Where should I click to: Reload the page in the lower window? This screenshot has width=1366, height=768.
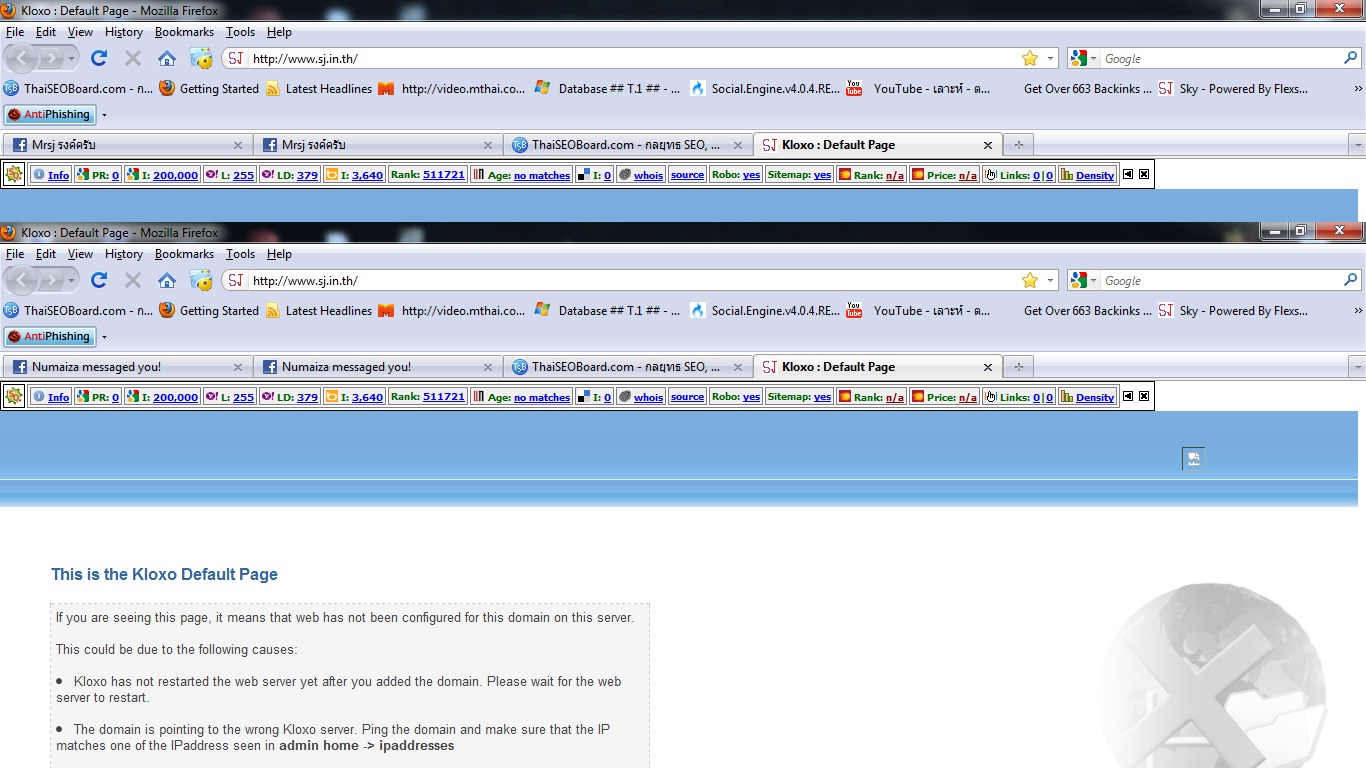(x=99, y=280)
